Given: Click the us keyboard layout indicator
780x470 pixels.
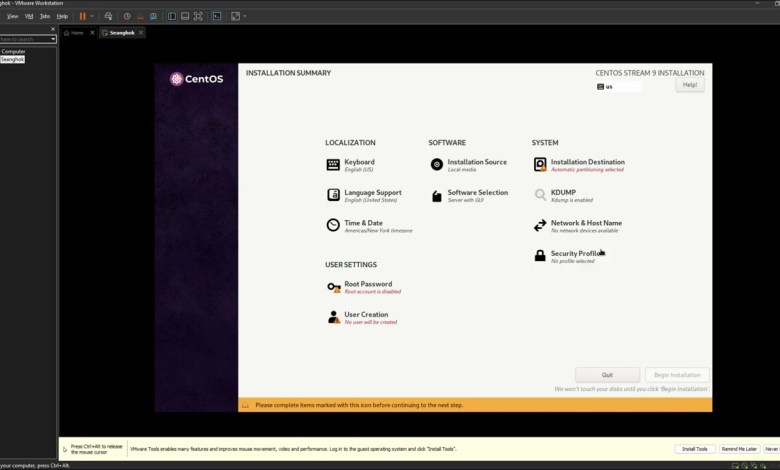Looking at the screenshot, I should click(x=619, y=87).
